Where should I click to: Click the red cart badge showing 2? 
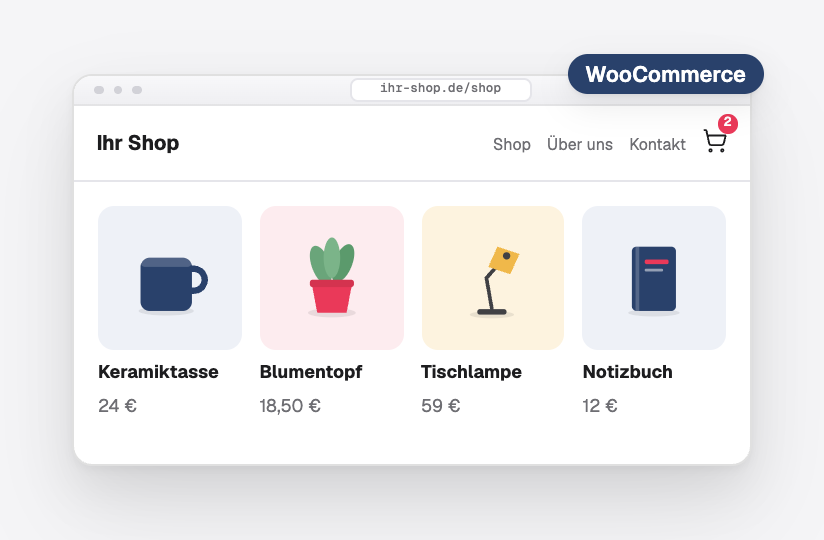tap(728, 123)
